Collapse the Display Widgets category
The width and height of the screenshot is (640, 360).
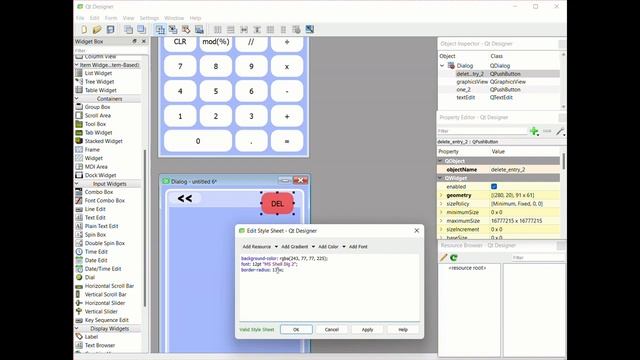77,328
